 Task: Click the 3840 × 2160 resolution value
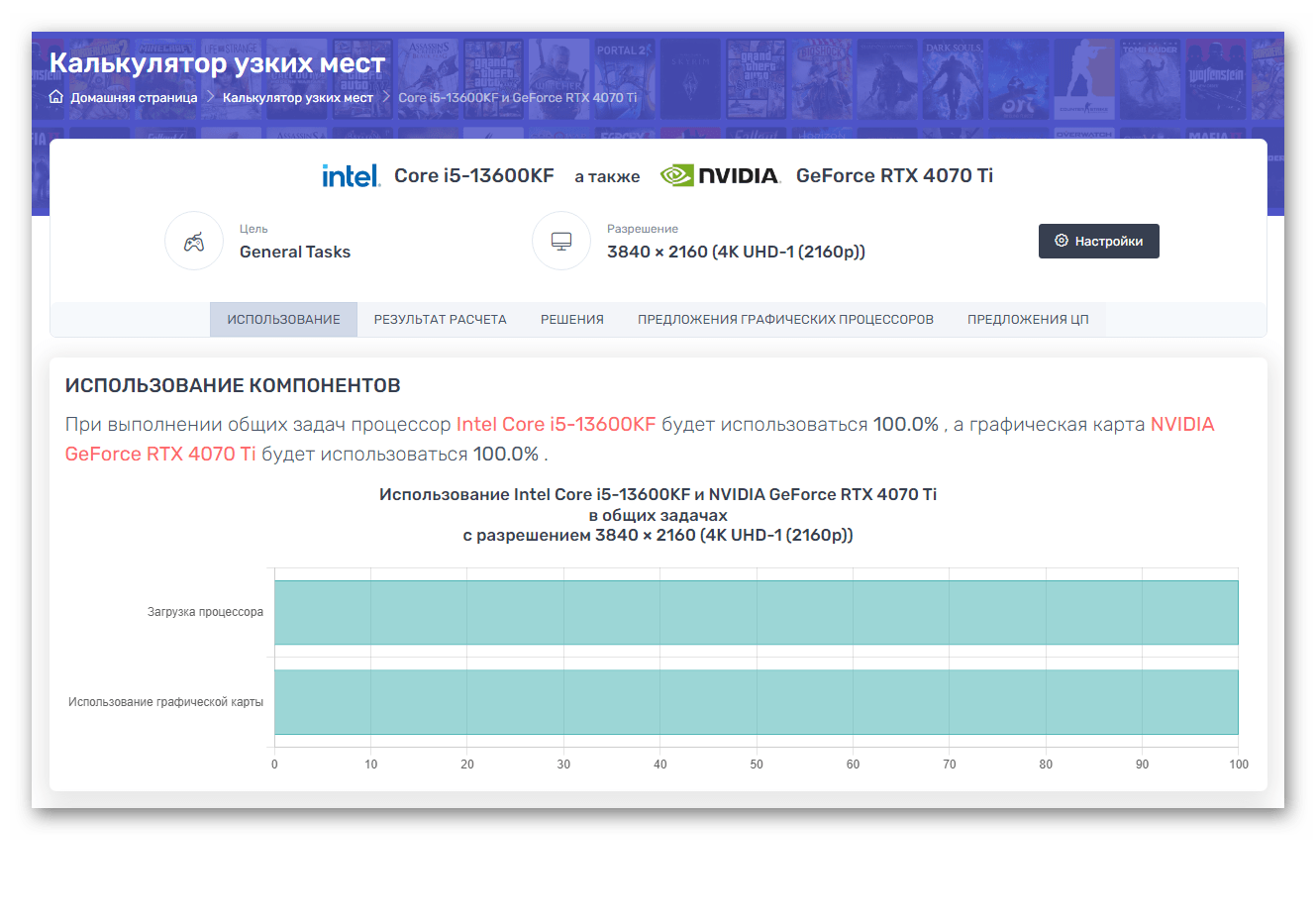(736, 252)
